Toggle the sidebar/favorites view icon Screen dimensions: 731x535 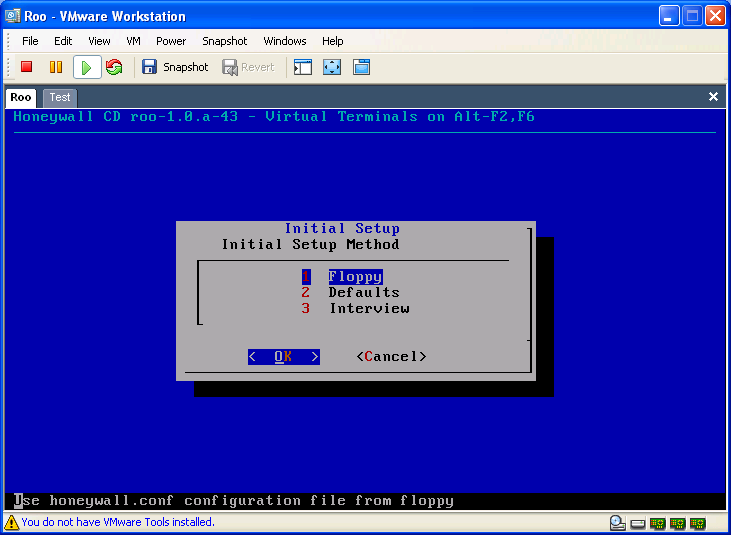point(303,67)
